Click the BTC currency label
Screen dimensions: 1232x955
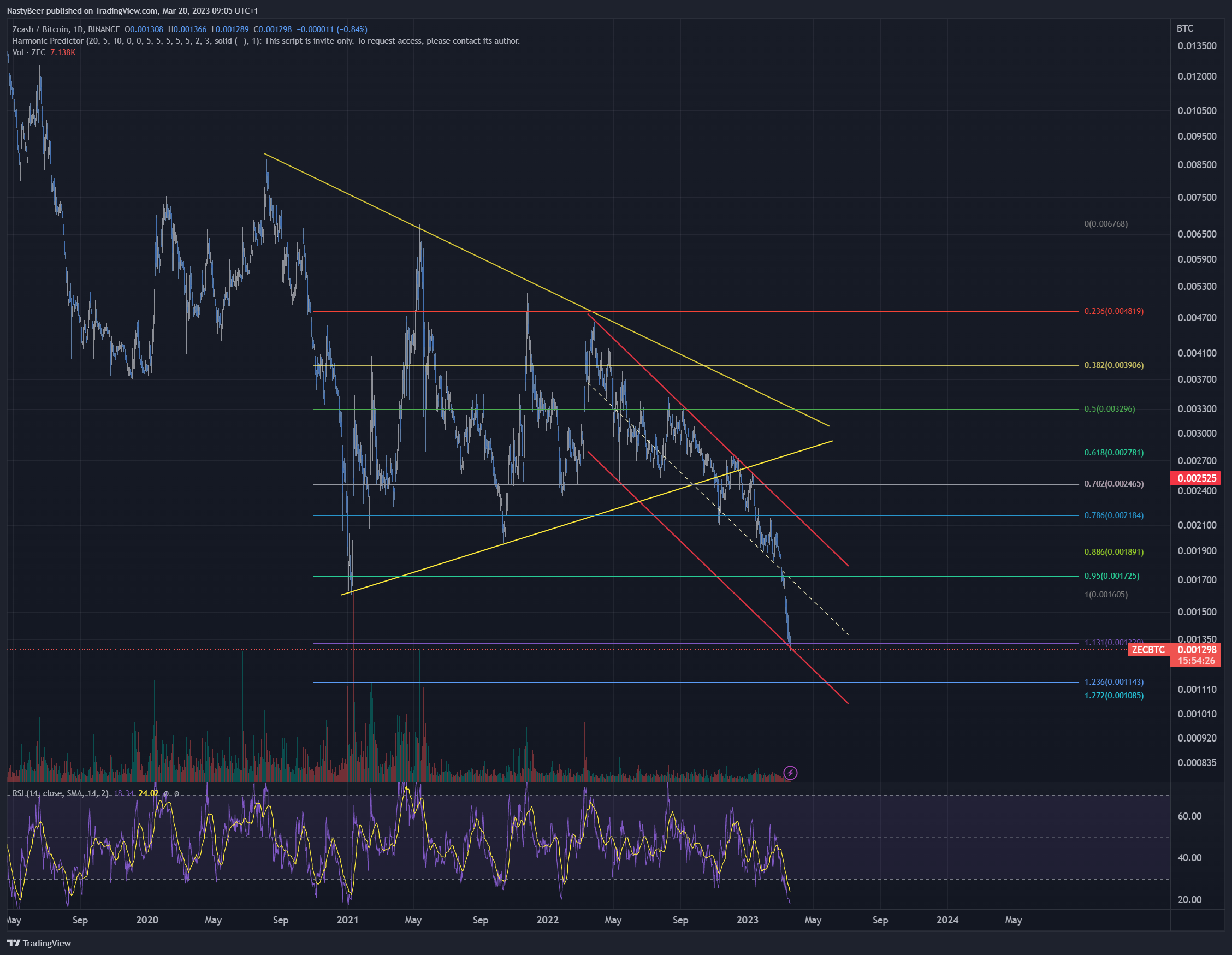click(x=1184, y=28)
